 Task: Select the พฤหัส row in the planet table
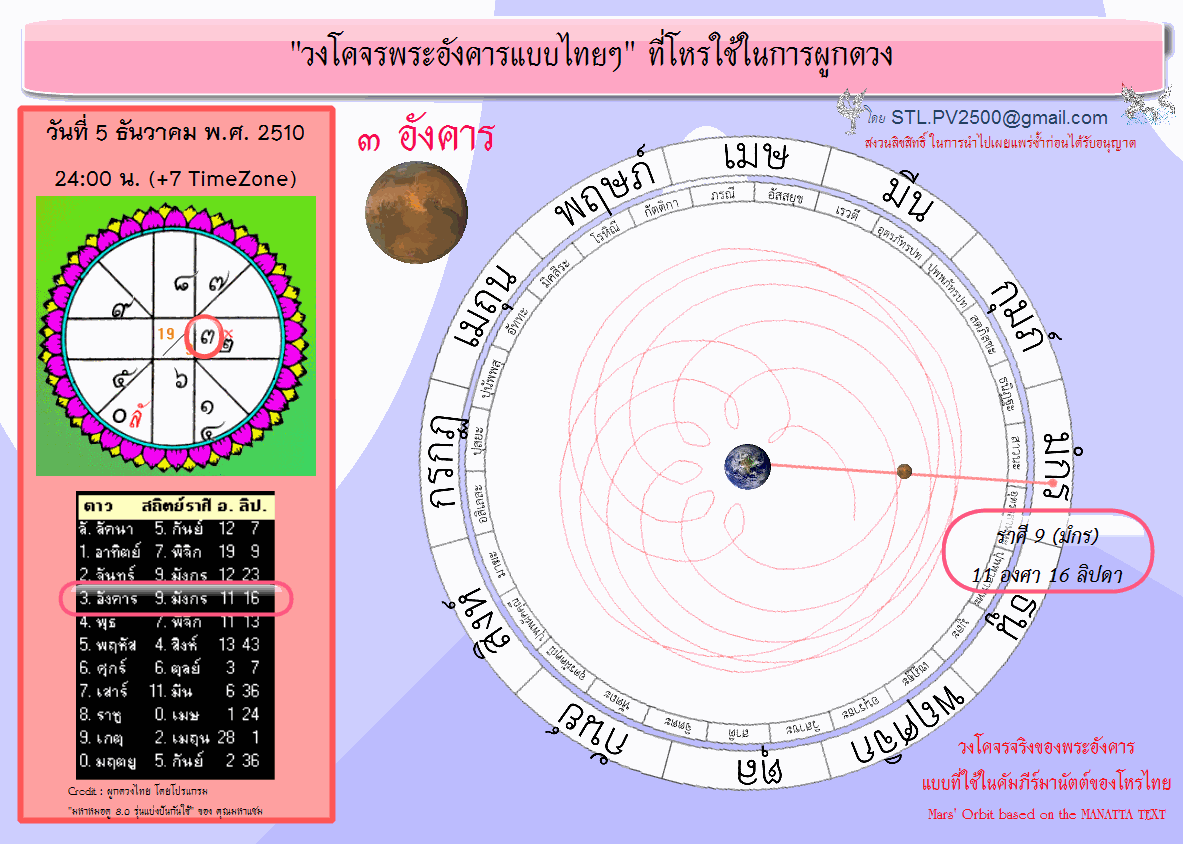tap(175, 645)
